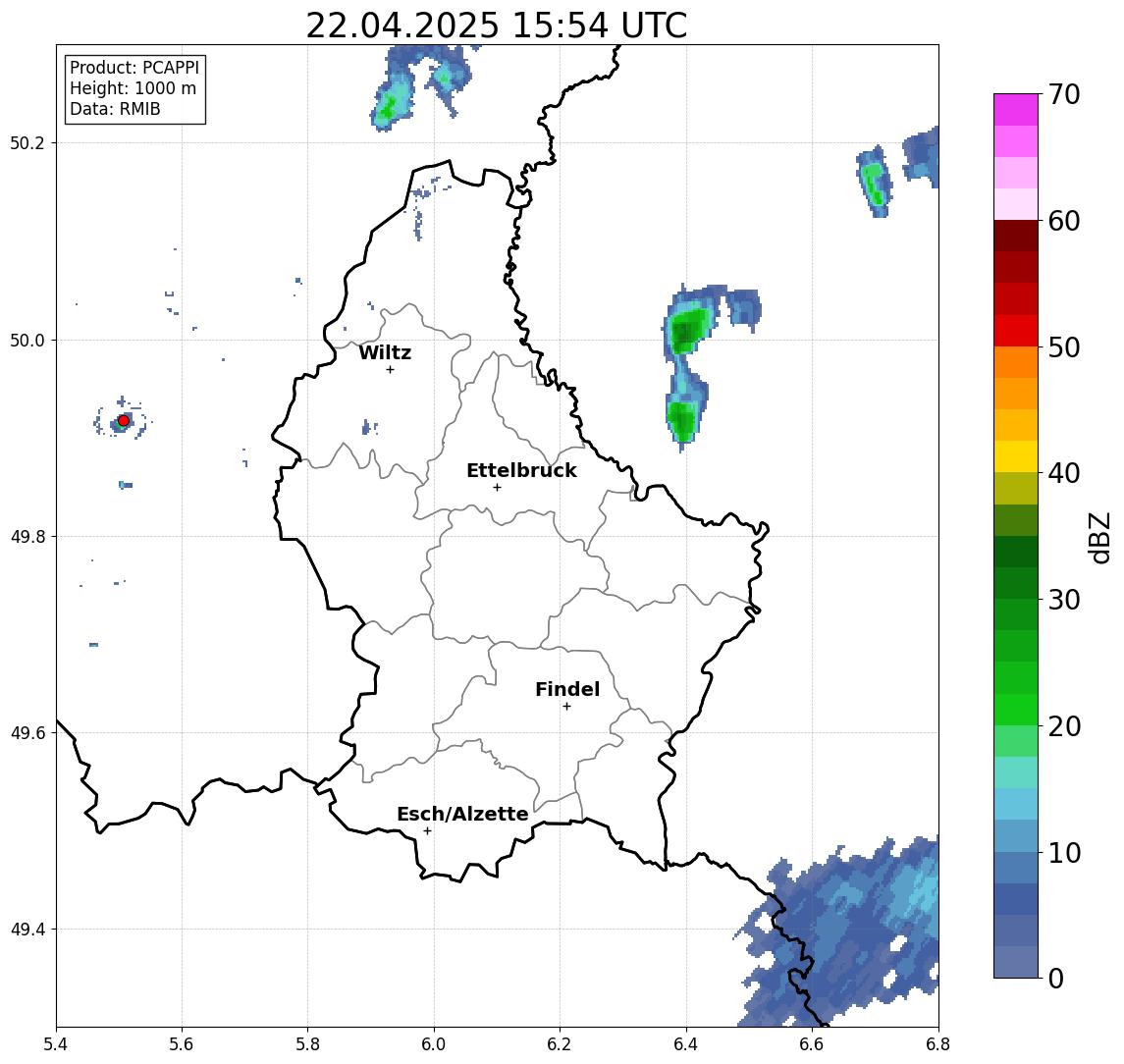Click the Findel city label

click(x=567, y=689)
